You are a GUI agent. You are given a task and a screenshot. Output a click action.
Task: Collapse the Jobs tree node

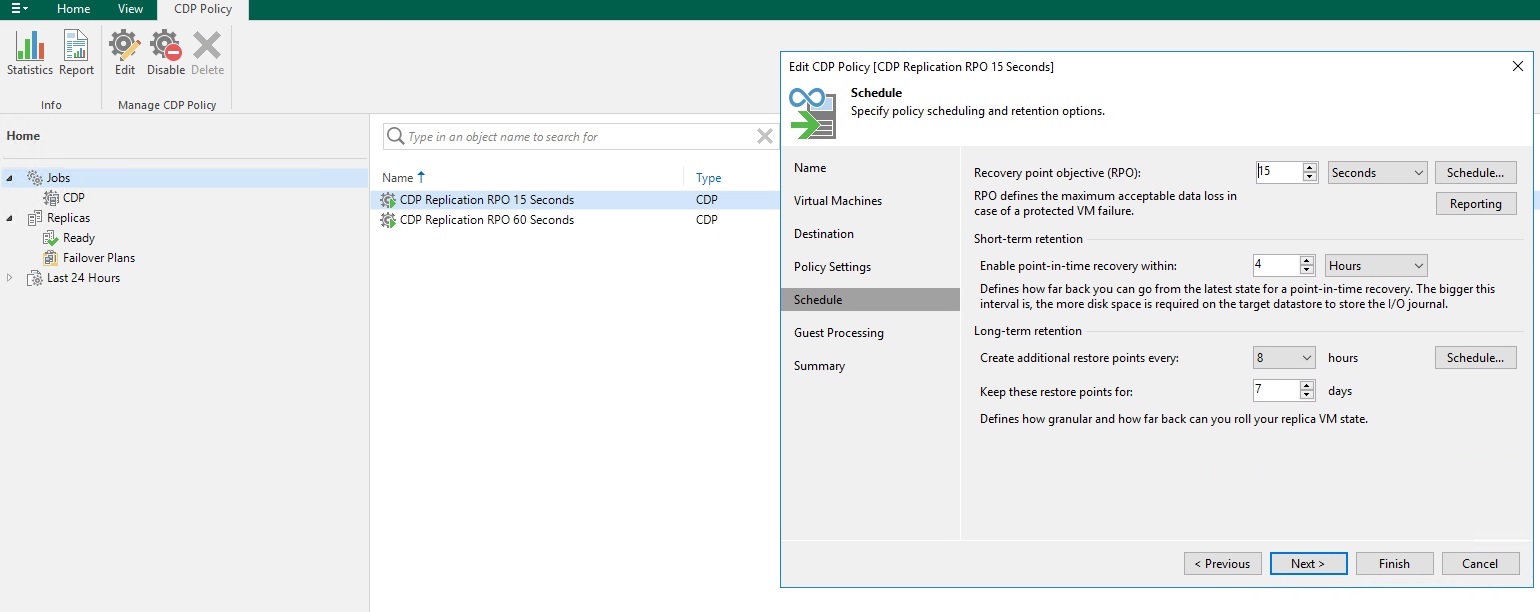(x=10, y=178)
